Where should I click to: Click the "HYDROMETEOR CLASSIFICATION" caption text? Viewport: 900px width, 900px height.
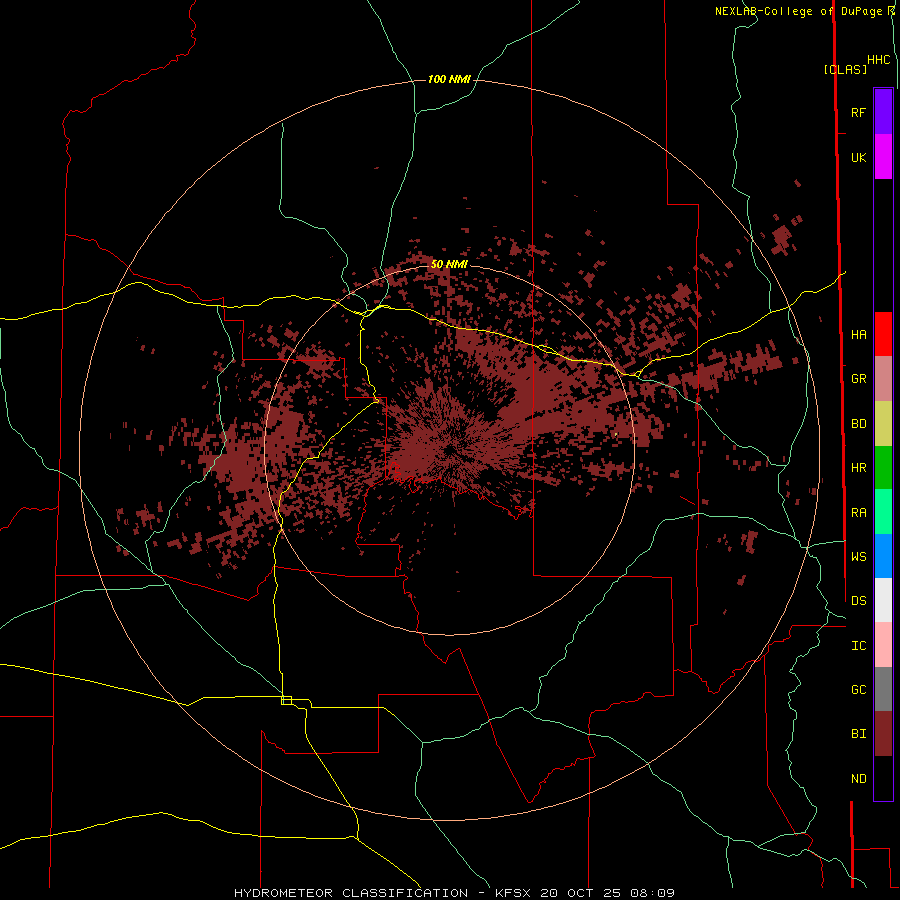(351, 893)
